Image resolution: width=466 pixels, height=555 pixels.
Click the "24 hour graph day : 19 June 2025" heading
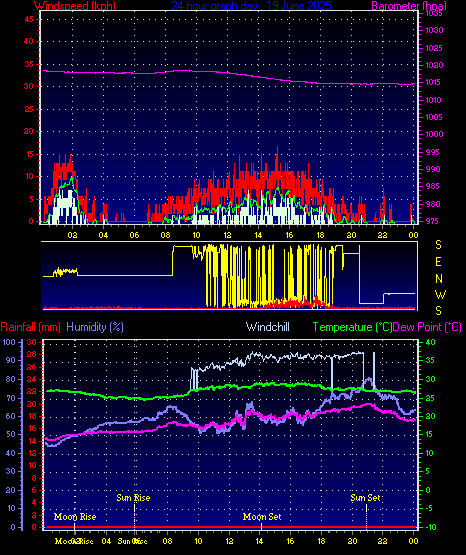pos(252,5)
